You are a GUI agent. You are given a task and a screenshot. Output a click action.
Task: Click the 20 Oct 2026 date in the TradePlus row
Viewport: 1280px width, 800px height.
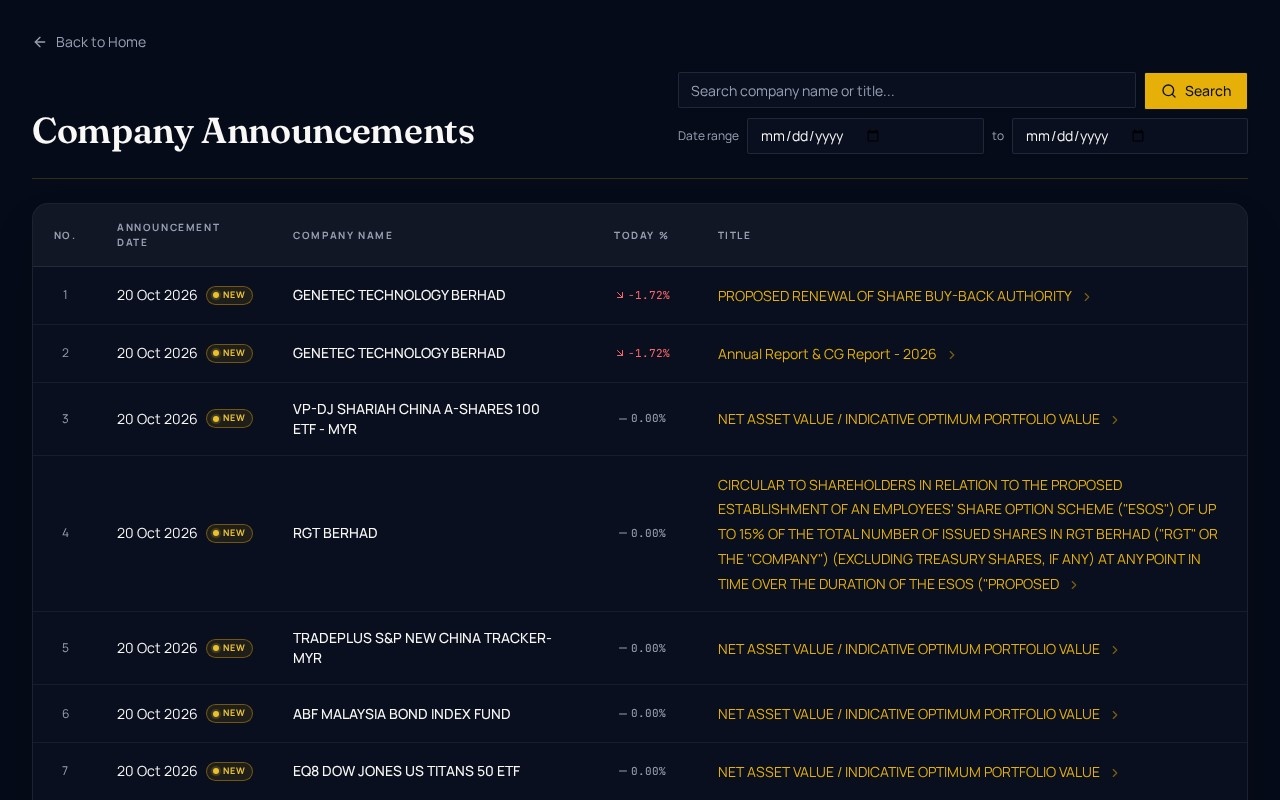tap(157, 648)
